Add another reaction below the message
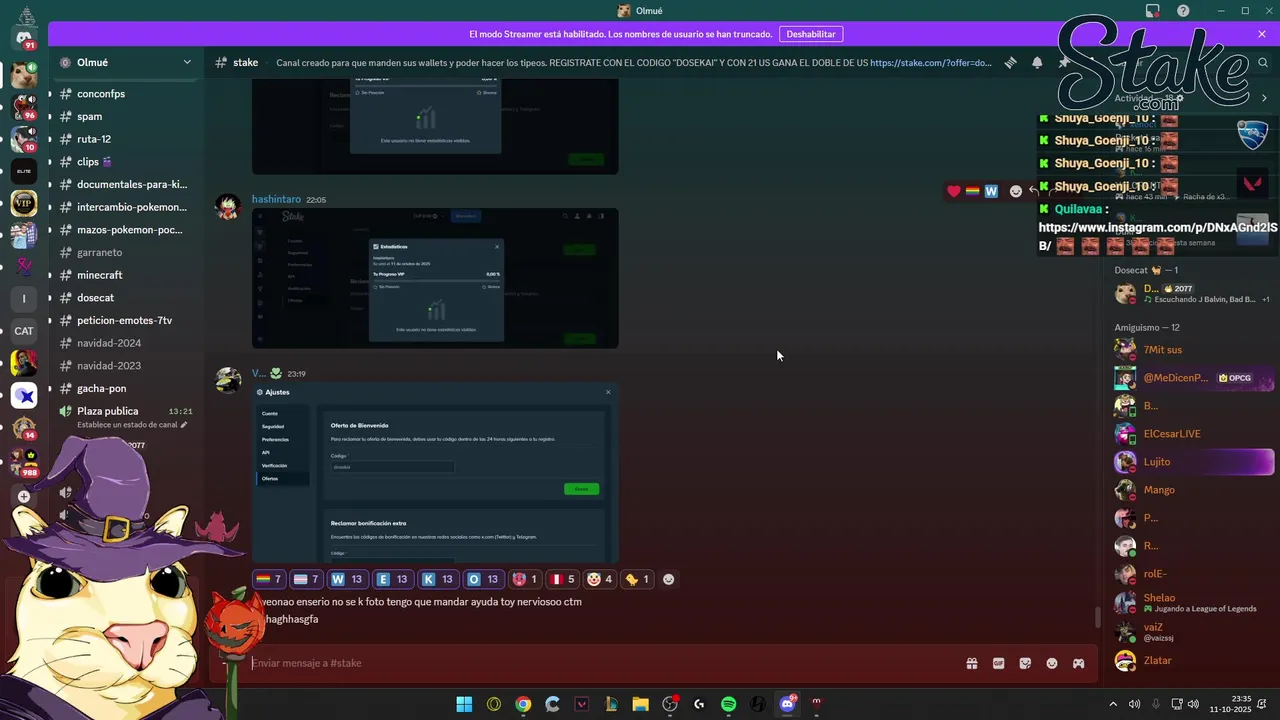1280x720 pixels. [x=669, y=579]
